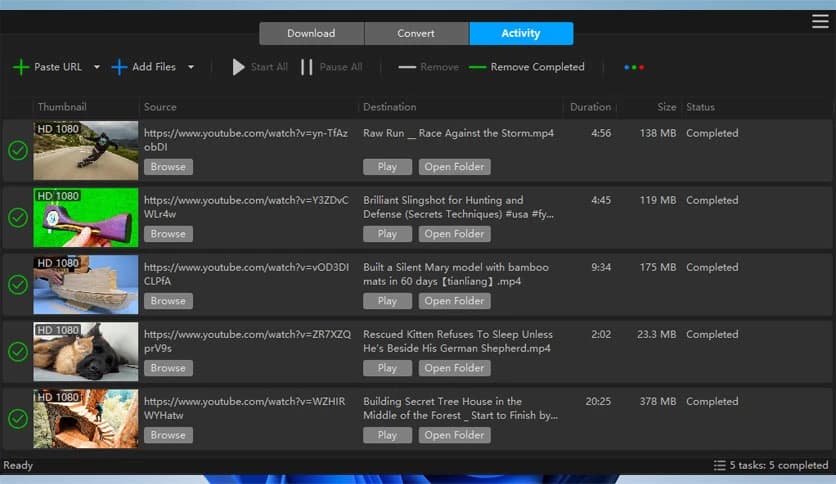836x484 pixels.
Task: Click the Paste URL label
Action: point(58,67)
